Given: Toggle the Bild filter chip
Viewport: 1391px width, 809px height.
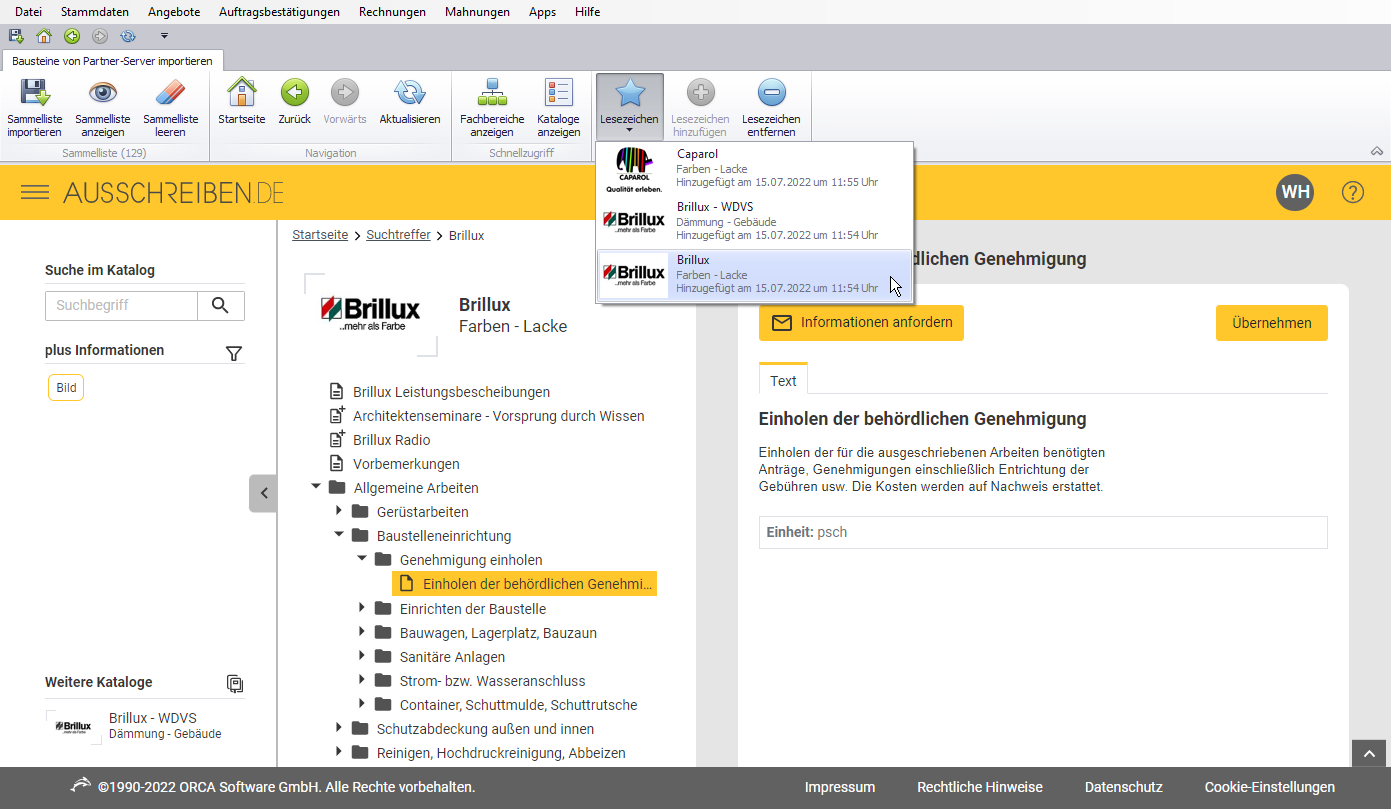Looking at the screenshot, I should 66,388.
